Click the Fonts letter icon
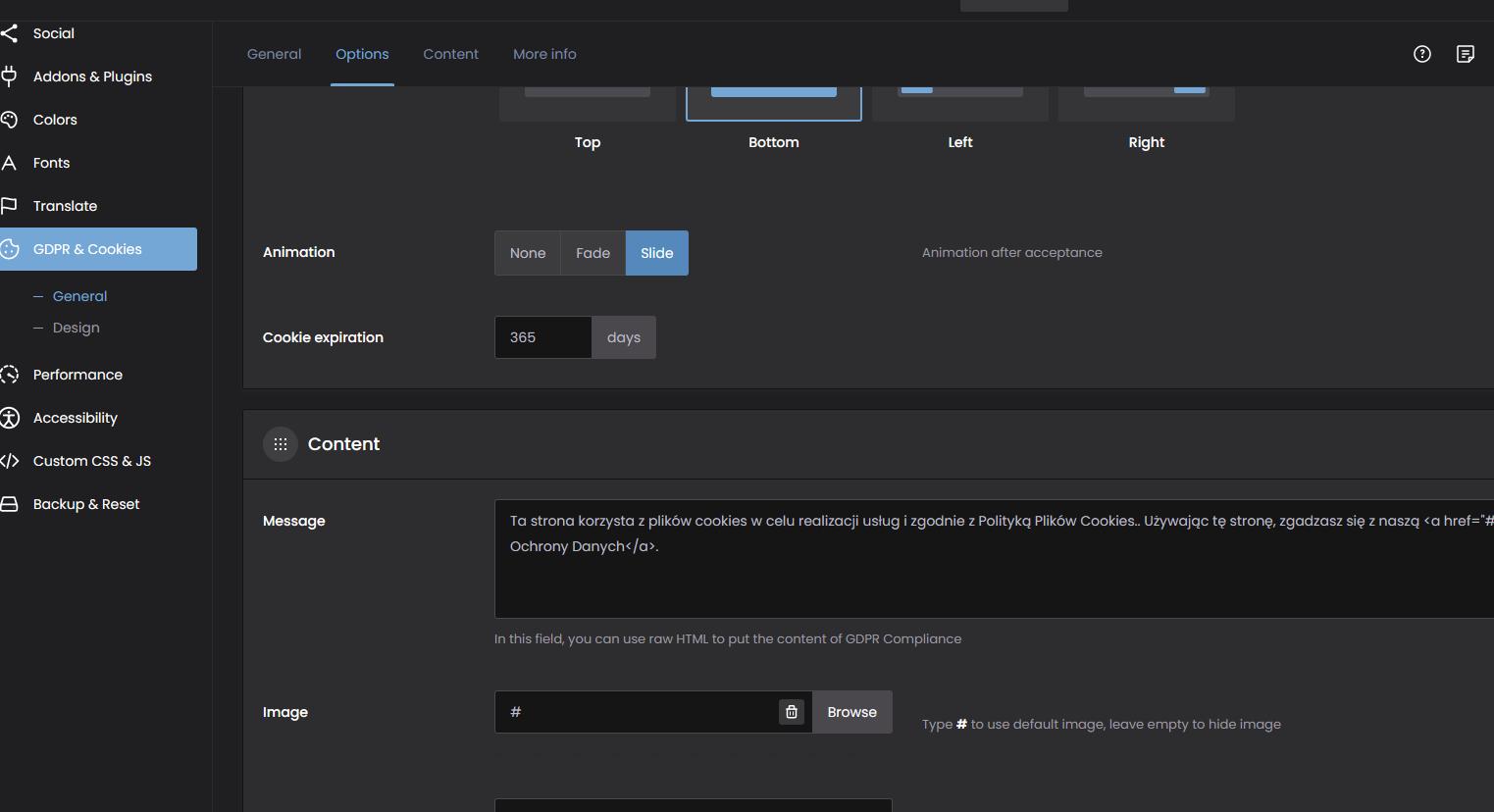Viewport: 1494px width, 812px height. (x=9, y=163)
